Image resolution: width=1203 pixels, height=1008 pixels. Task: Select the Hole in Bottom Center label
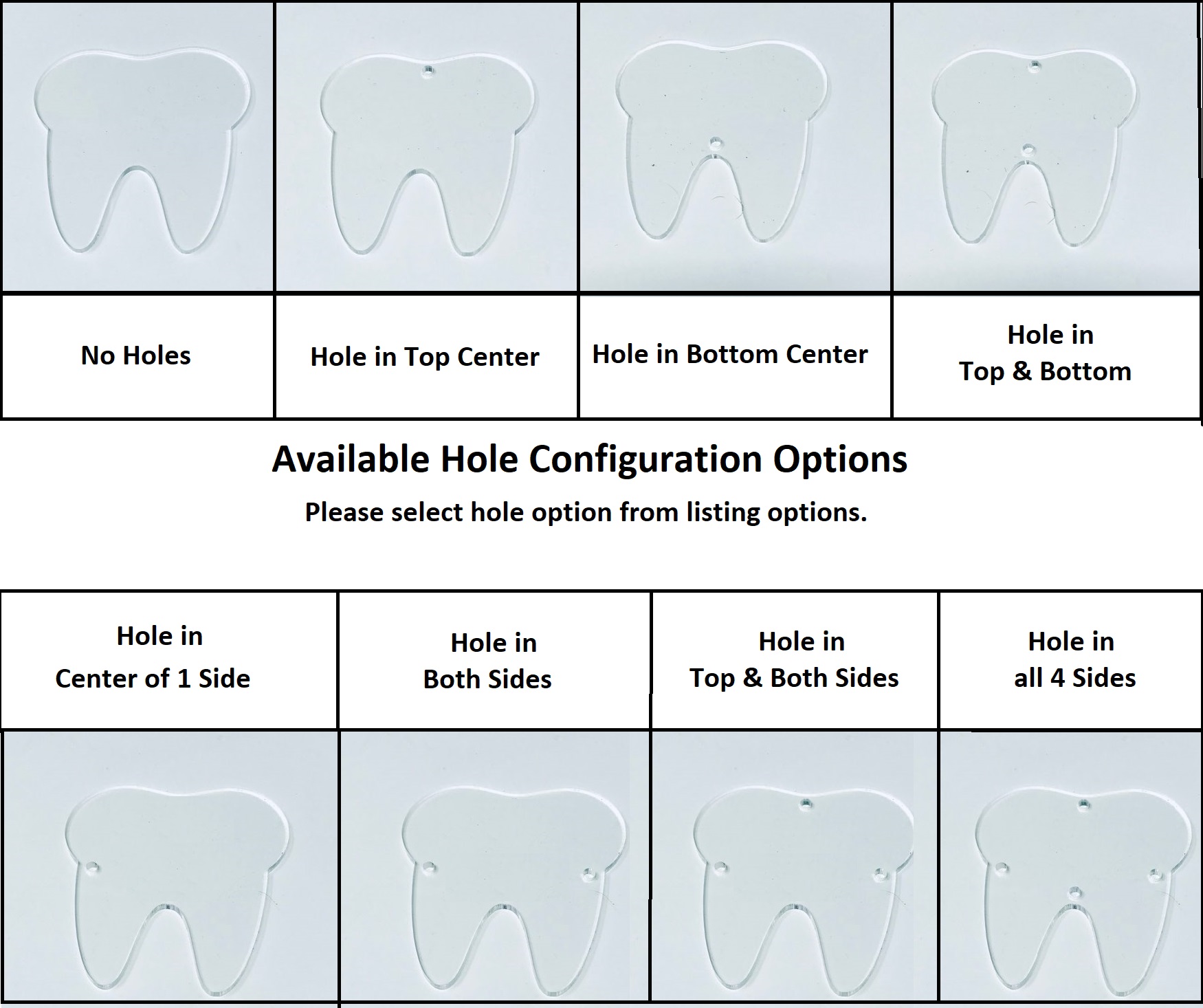click(730, 354)
